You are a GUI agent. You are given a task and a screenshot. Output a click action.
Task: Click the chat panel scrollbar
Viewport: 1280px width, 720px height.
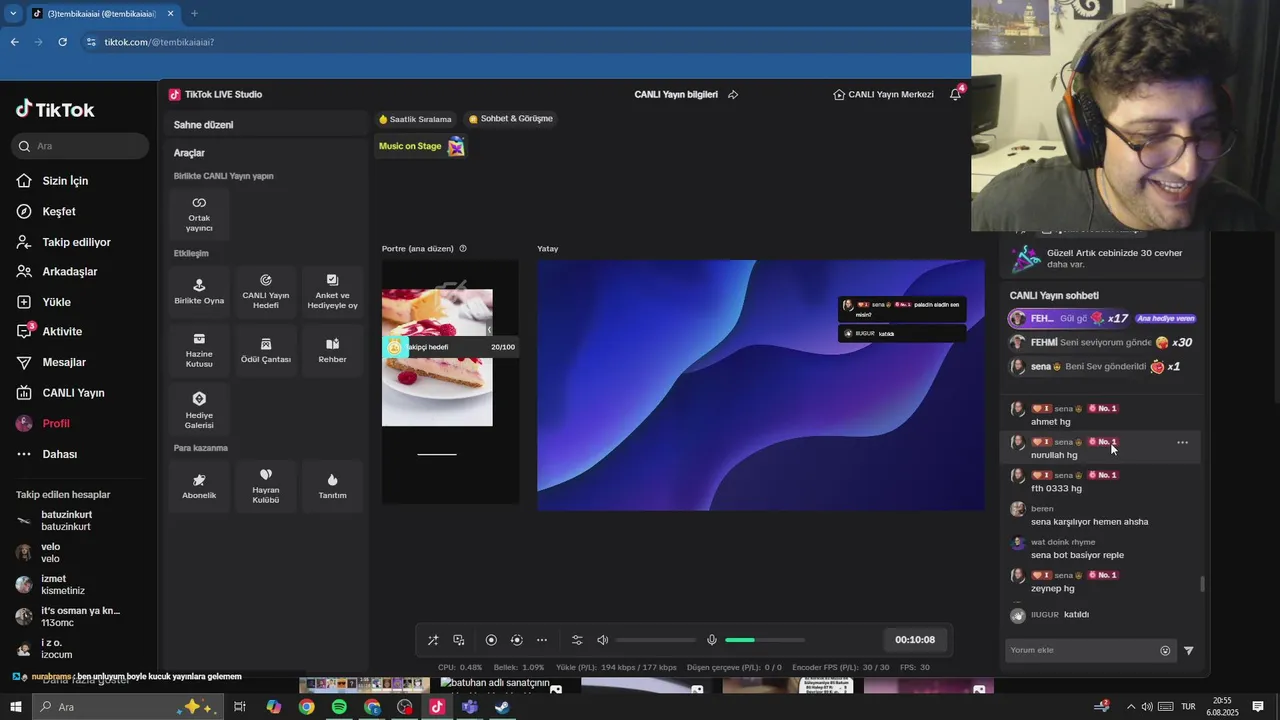1202,584
